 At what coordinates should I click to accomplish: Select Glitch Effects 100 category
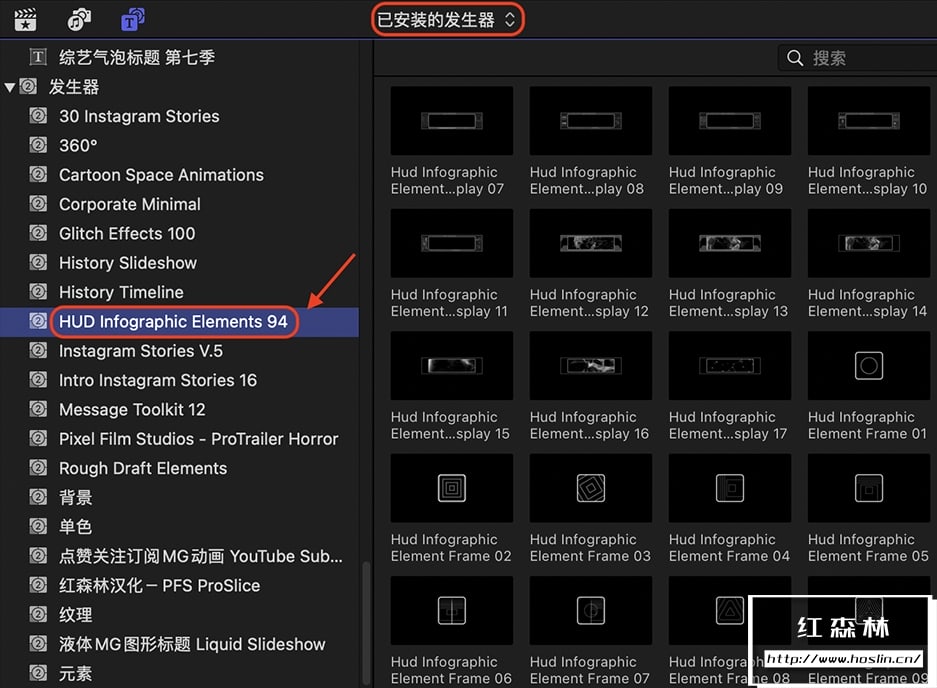tap(127, 233)
